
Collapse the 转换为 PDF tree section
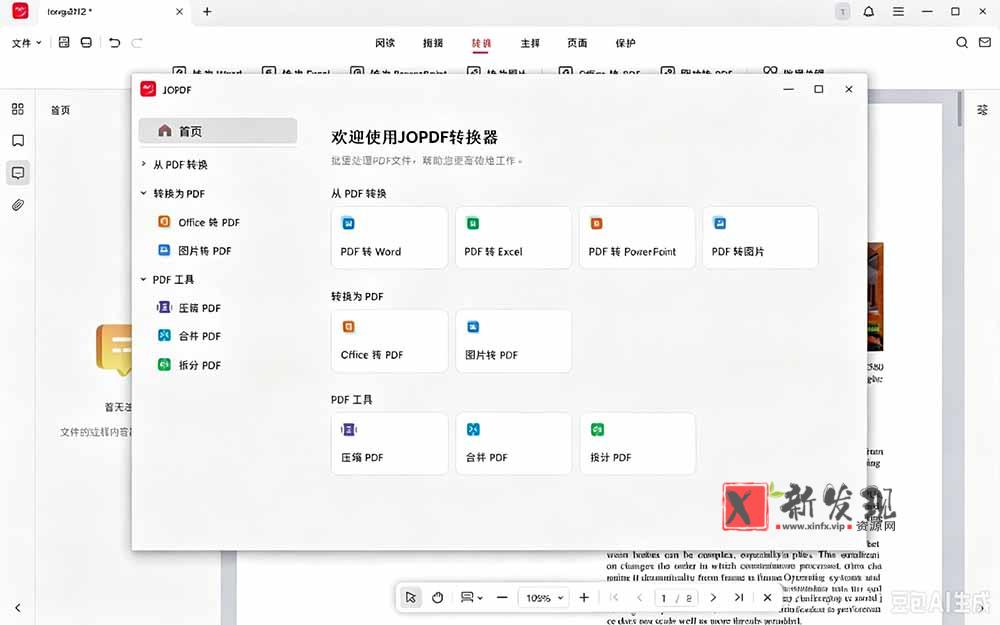pos(143,193)
